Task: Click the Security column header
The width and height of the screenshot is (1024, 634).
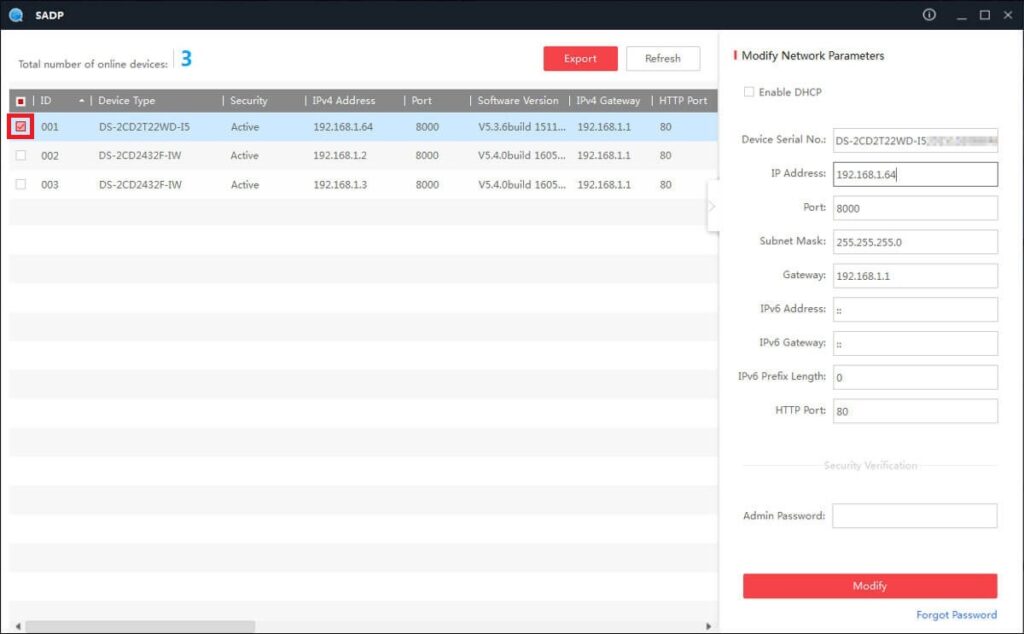Action: pyautogui.click(x=249, y=101)
